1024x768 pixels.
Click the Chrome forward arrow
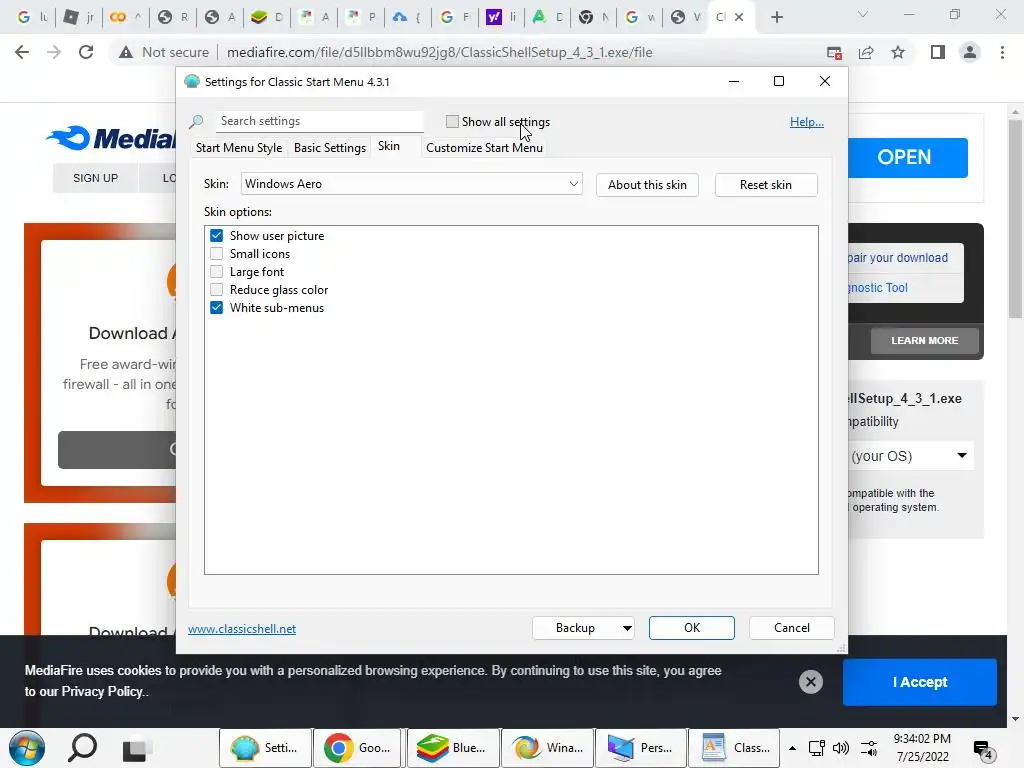click(x=54, y=52)
